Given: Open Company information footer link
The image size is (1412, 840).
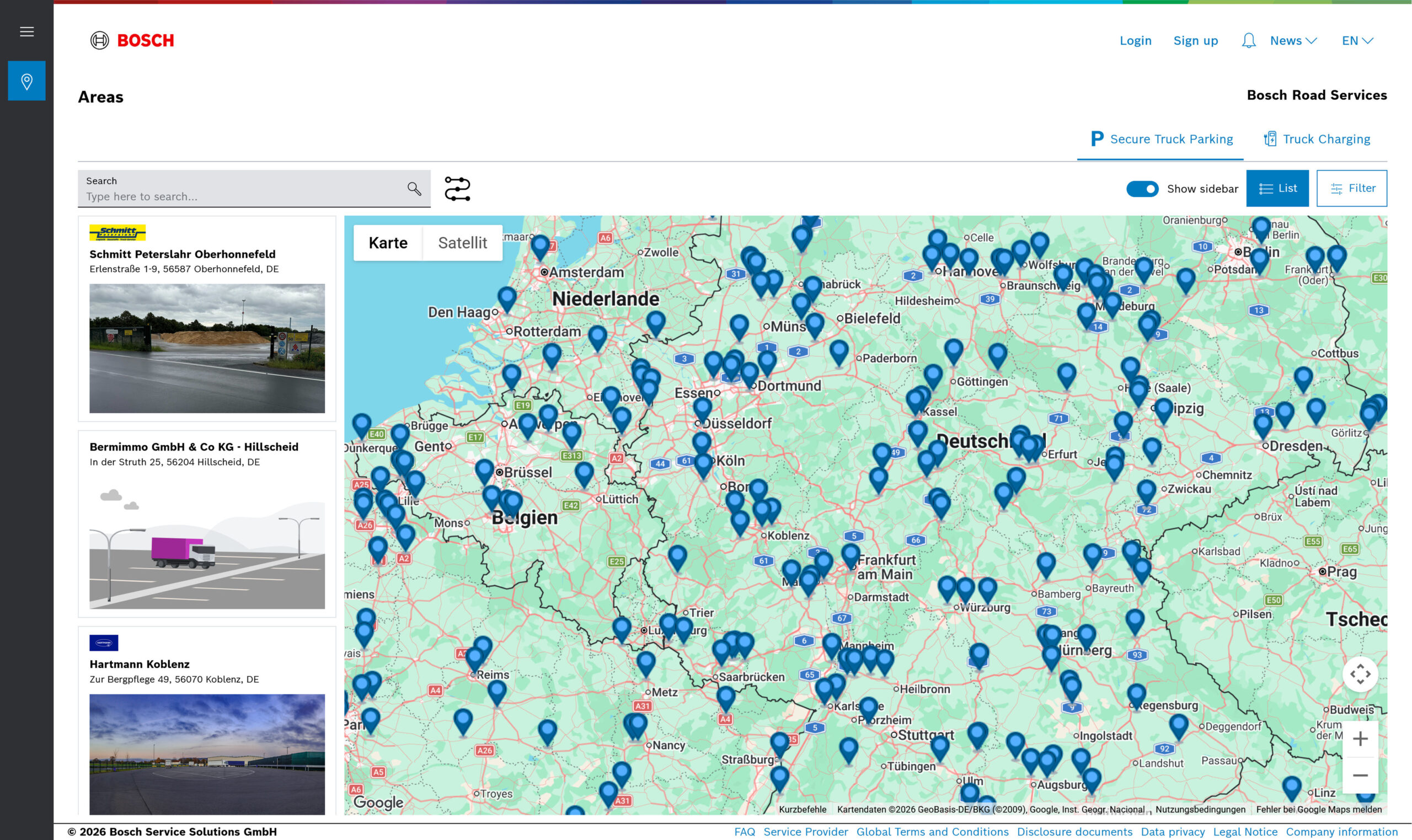Looking at the screenshot, I should [x=1342, y=832].
